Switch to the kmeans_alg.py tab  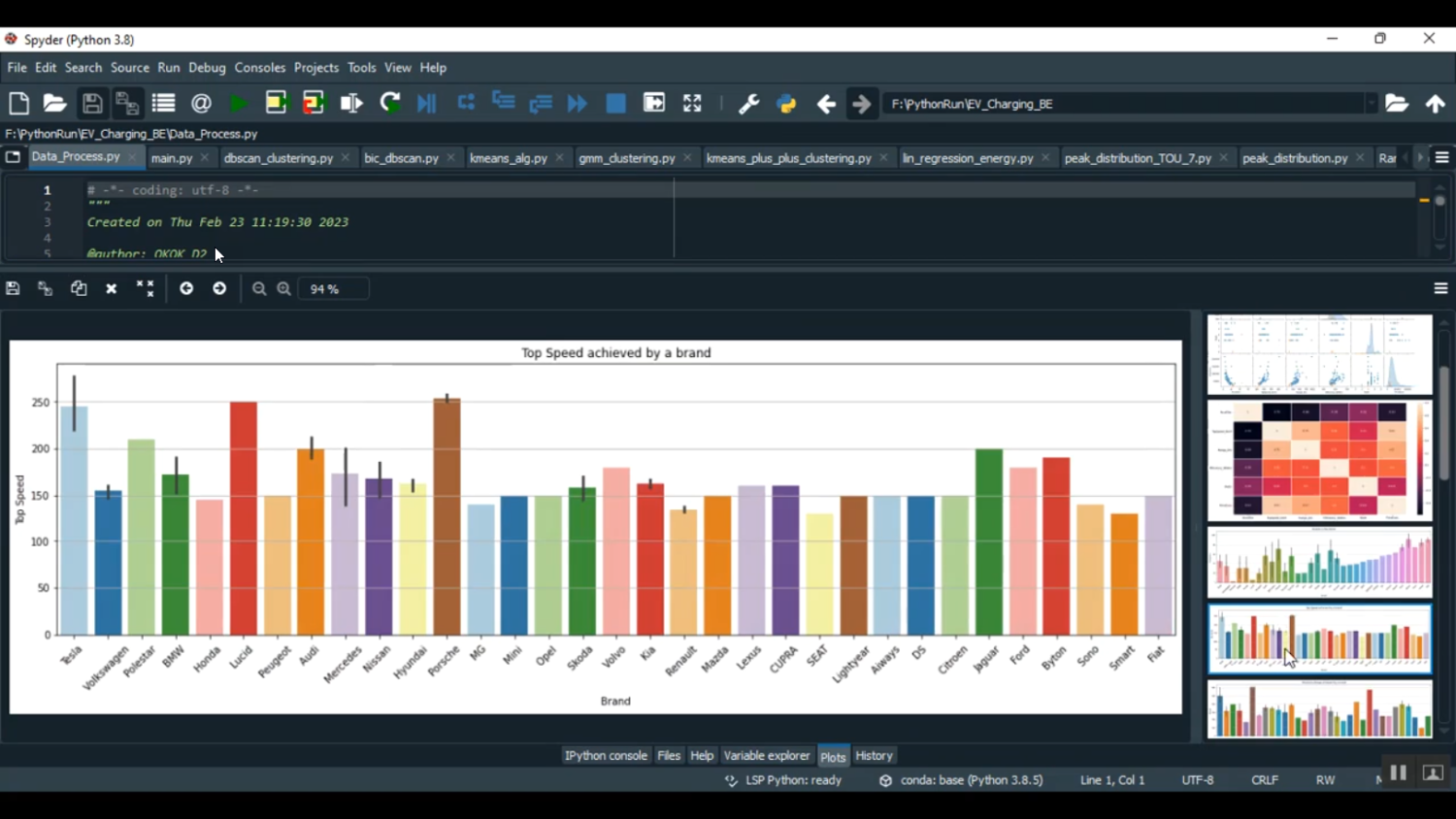509,156
